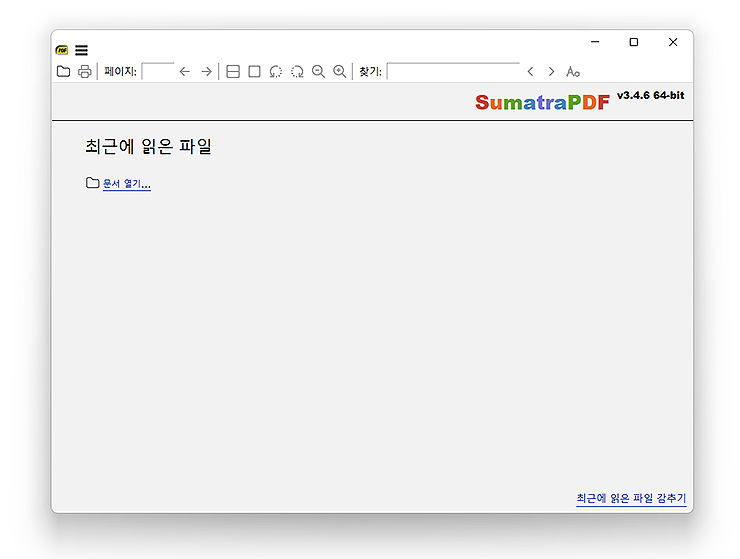Toggle match case Aa icon
This screenshot has height=559, width=740.
point(573,72)
